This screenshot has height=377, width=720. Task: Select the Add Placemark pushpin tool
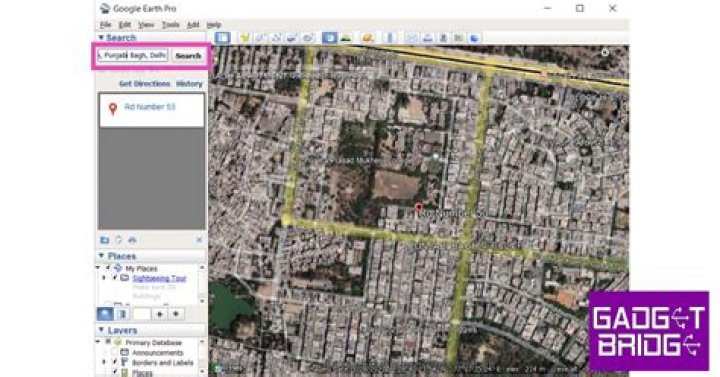coord(245,38)
